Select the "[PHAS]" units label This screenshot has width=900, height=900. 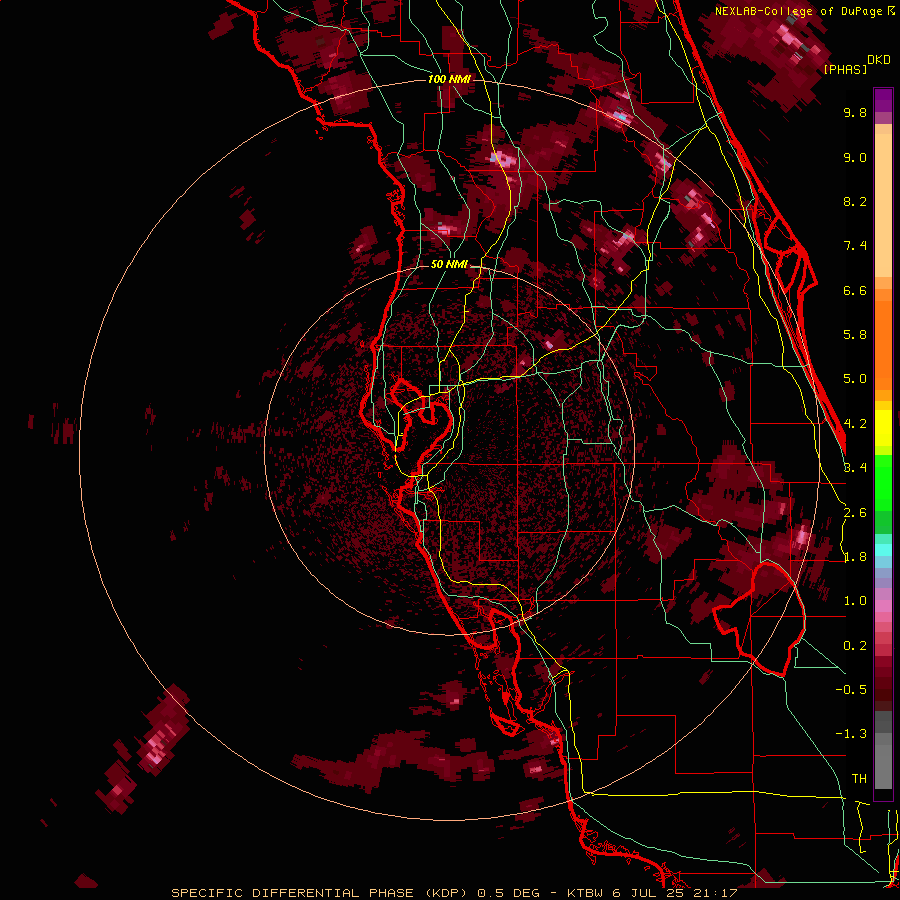point(845,70)
